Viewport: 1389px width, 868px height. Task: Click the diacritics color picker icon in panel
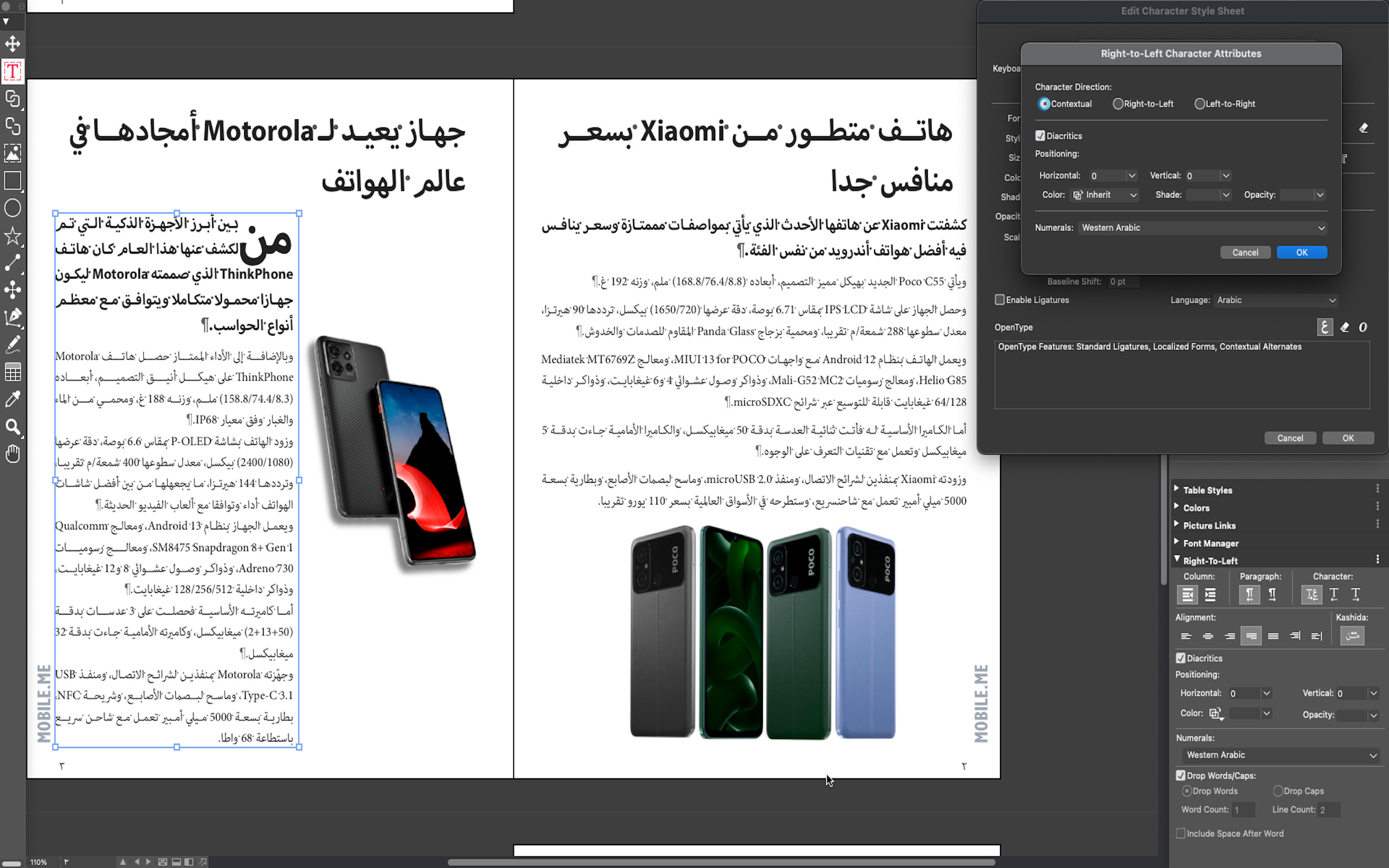(x=1216, y=713)
